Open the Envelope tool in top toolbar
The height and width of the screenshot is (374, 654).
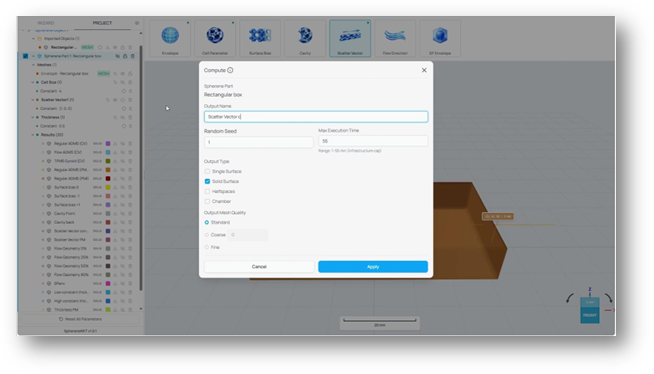[x=170, y=38]
